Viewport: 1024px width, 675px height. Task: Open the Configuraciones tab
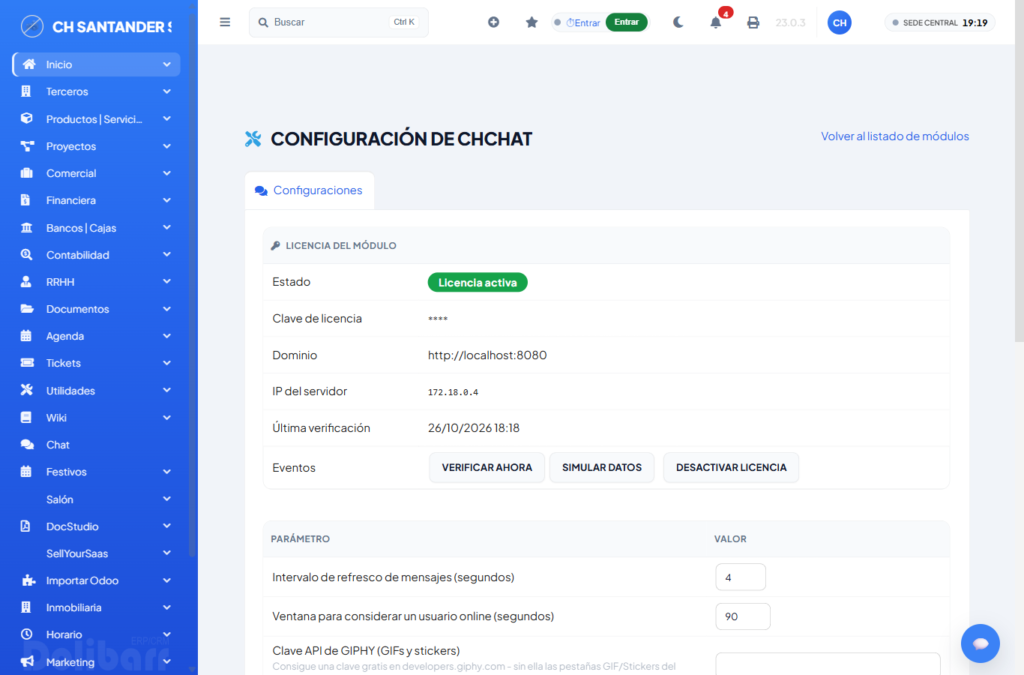point(309,190)
